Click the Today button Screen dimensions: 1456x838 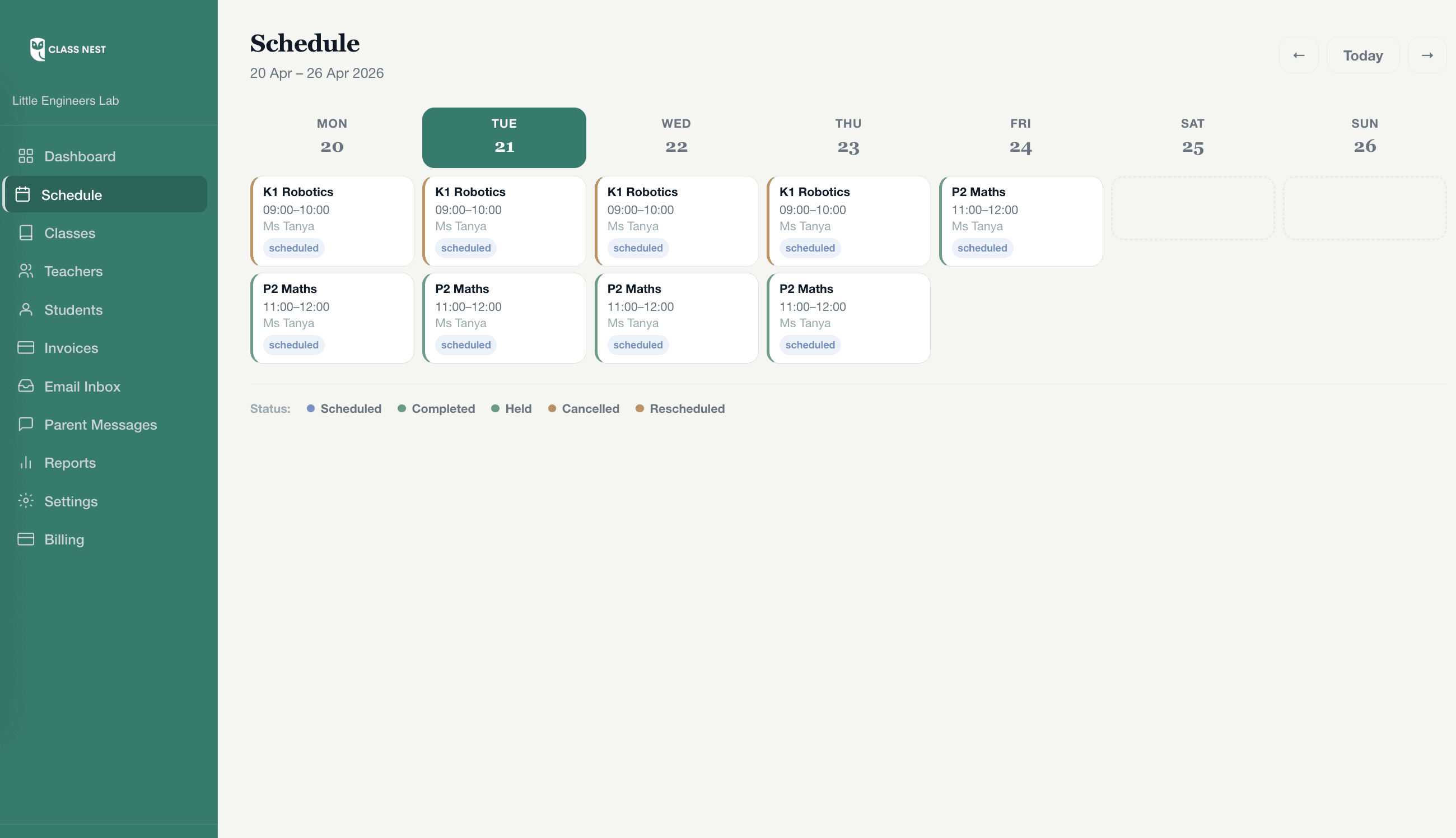[1362, 55]
